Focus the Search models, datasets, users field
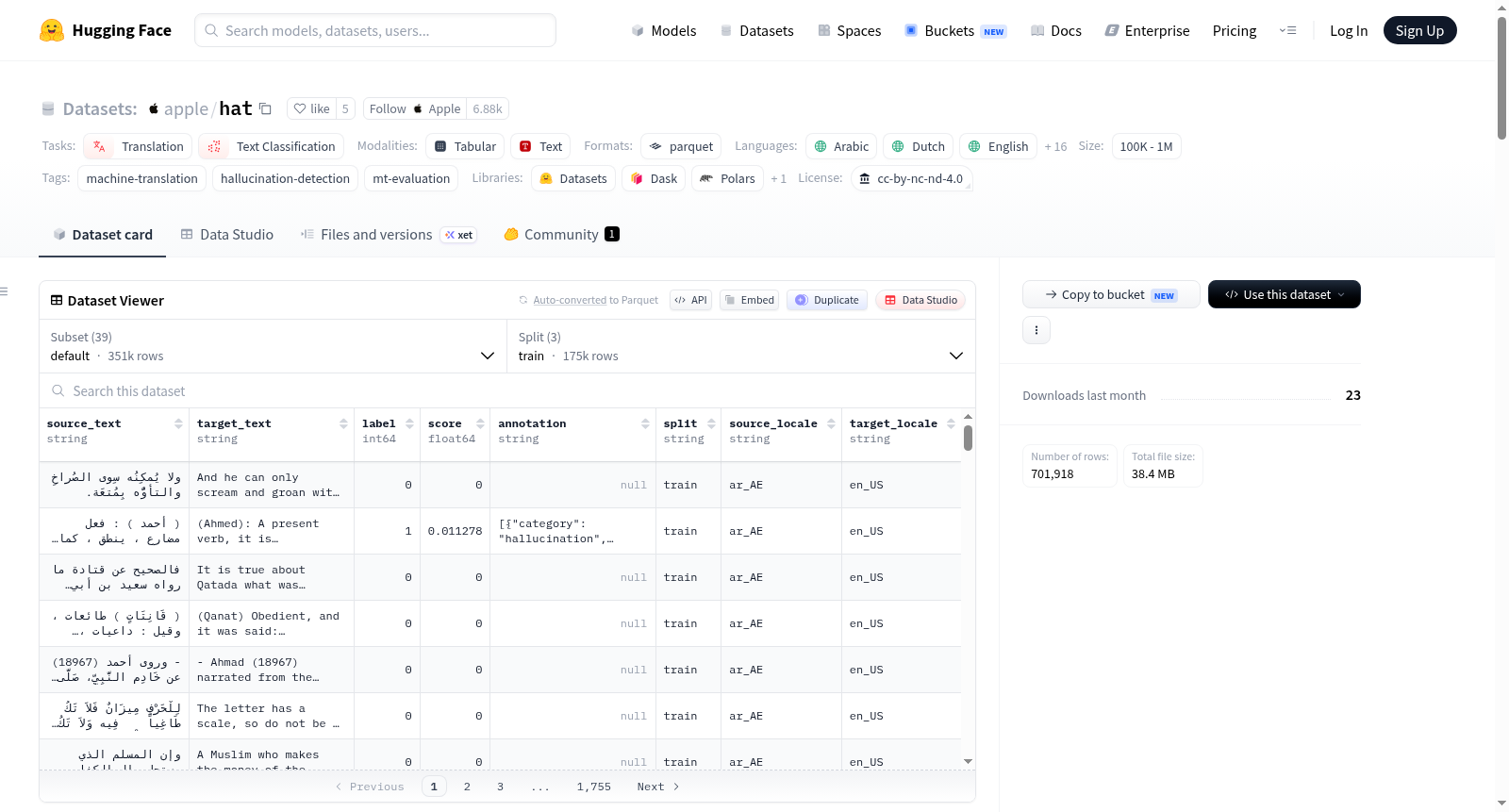Screen dimensions: 1509x812 coord(375,30)
